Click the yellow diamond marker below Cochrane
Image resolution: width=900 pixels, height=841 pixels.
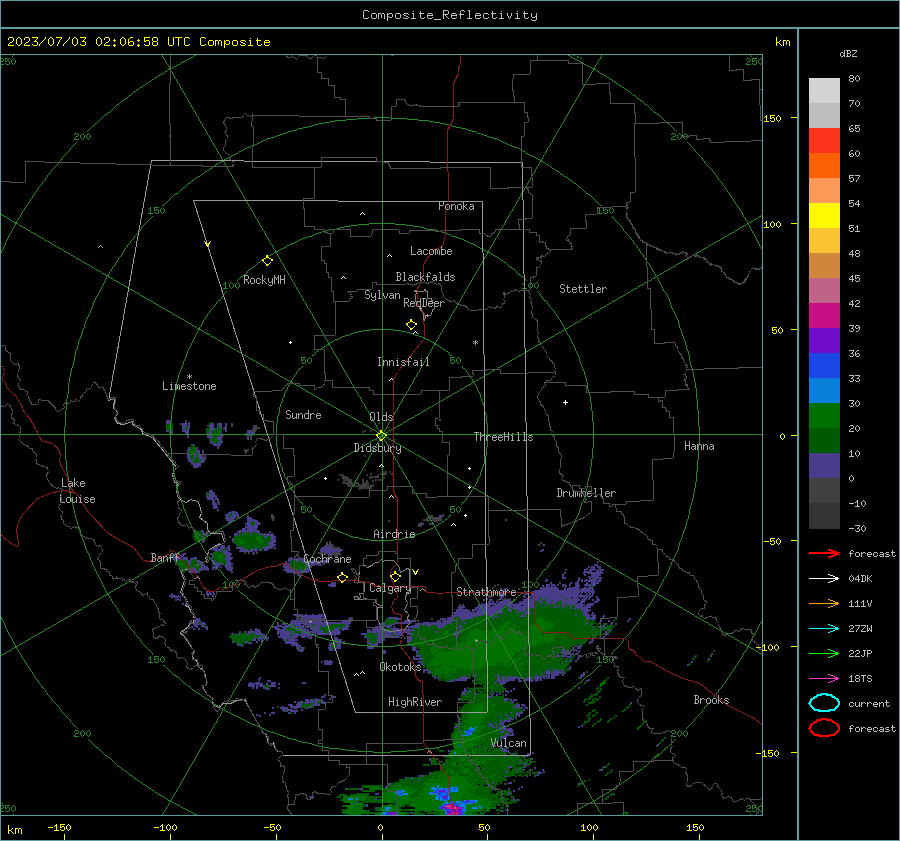click(x=342, y=577)
